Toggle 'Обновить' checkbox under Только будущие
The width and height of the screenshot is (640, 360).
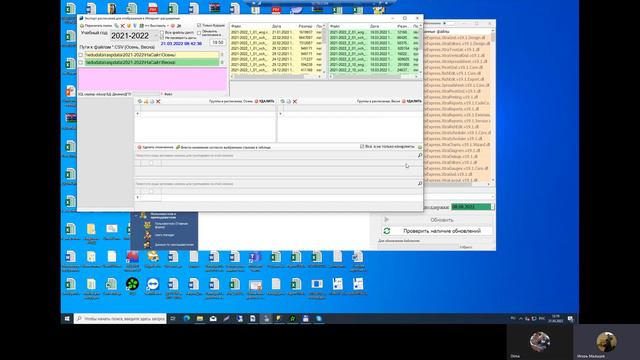[199, 33]
